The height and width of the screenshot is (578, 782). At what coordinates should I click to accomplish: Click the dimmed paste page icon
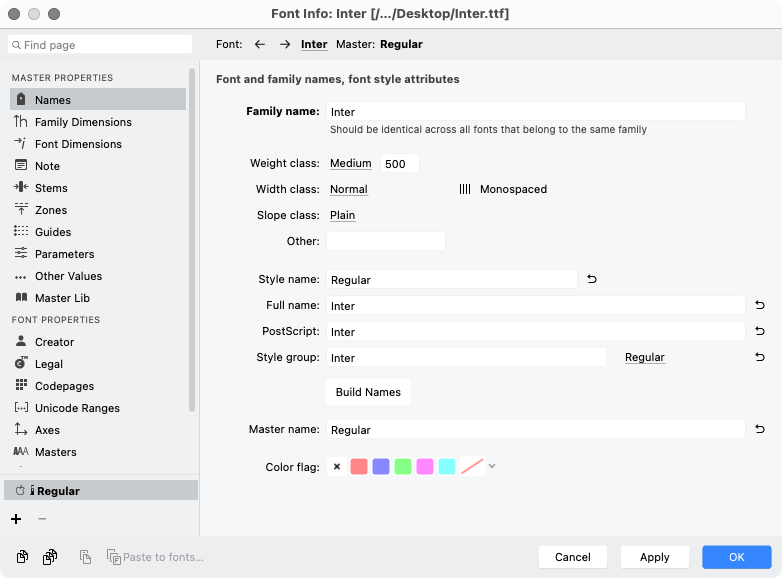click(x=85, y=557)
